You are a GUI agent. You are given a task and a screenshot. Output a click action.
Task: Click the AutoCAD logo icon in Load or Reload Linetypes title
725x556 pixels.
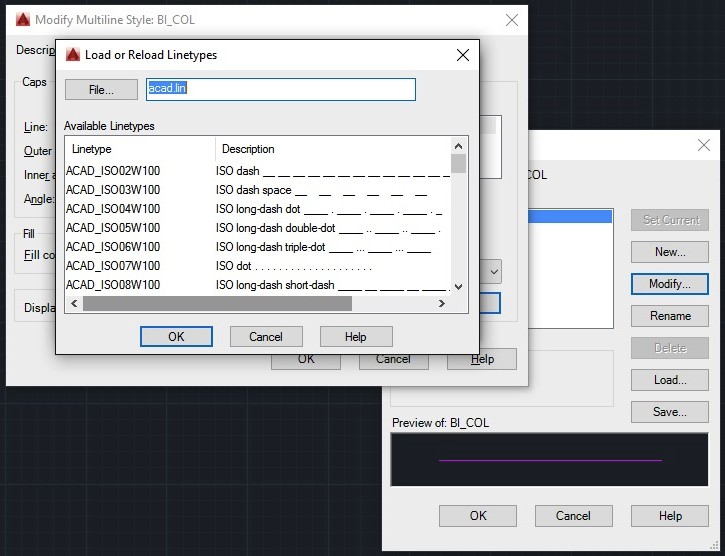(73, 55)
